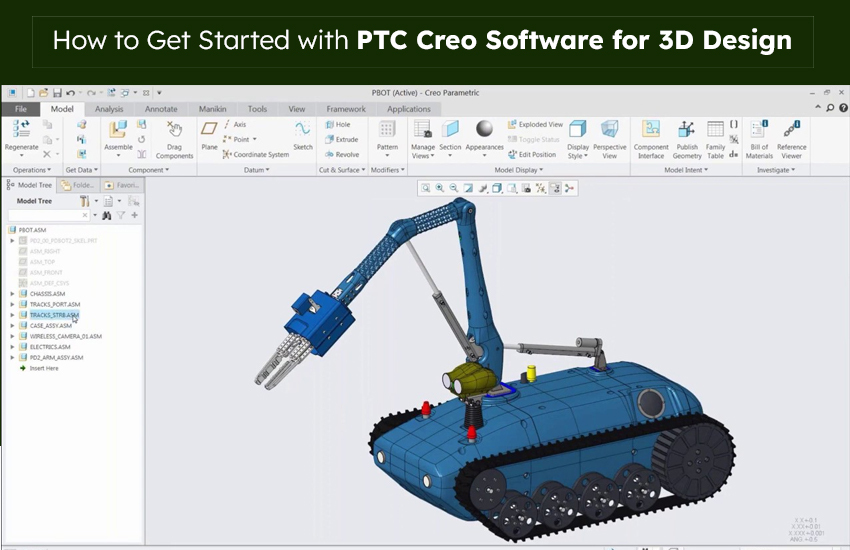Open the View ribbon tab

click(297, 109)
